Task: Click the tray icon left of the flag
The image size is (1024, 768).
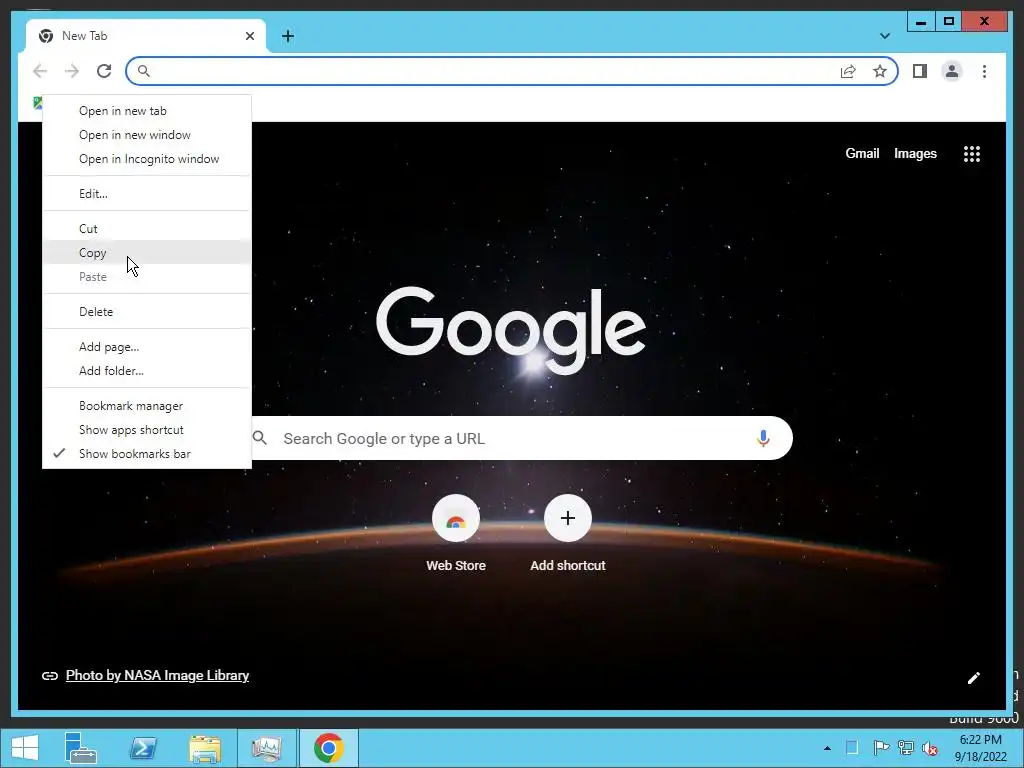Action: pyautogui.click(x=852, y=748)
